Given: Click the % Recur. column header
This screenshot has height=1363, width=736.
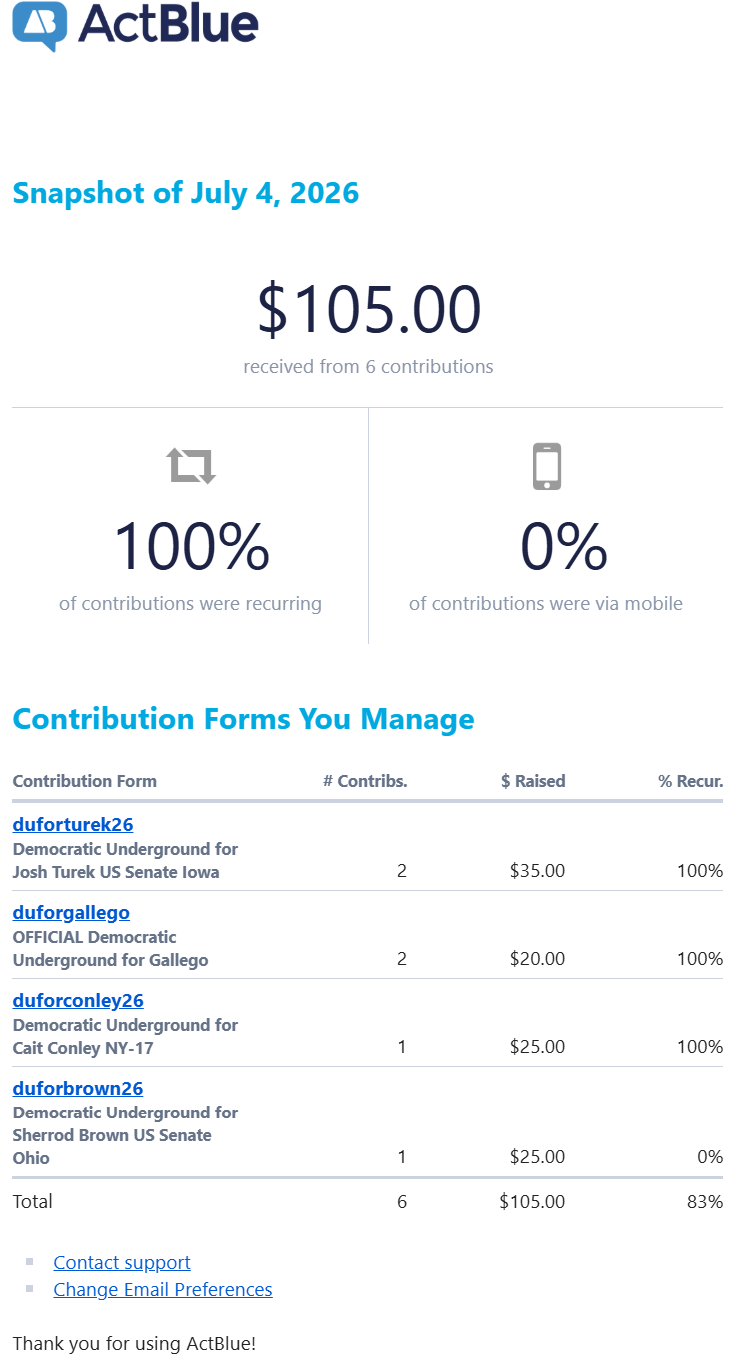Looking at the screenshot, I should [691, 782].
